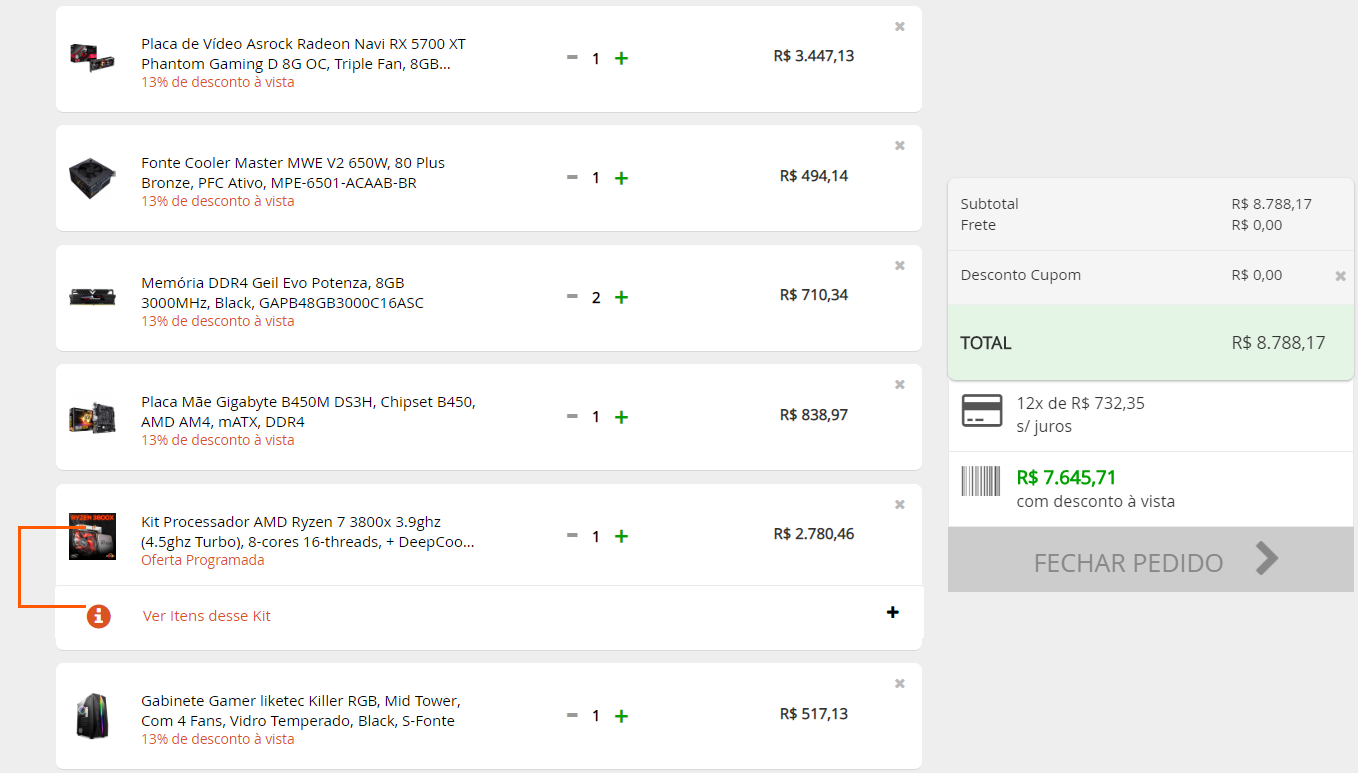Image resolution: width=1358 pixels, height=773 pixels.
Task: Click the green R$ 7.645,71 cash price
Action: point(1066,478)
